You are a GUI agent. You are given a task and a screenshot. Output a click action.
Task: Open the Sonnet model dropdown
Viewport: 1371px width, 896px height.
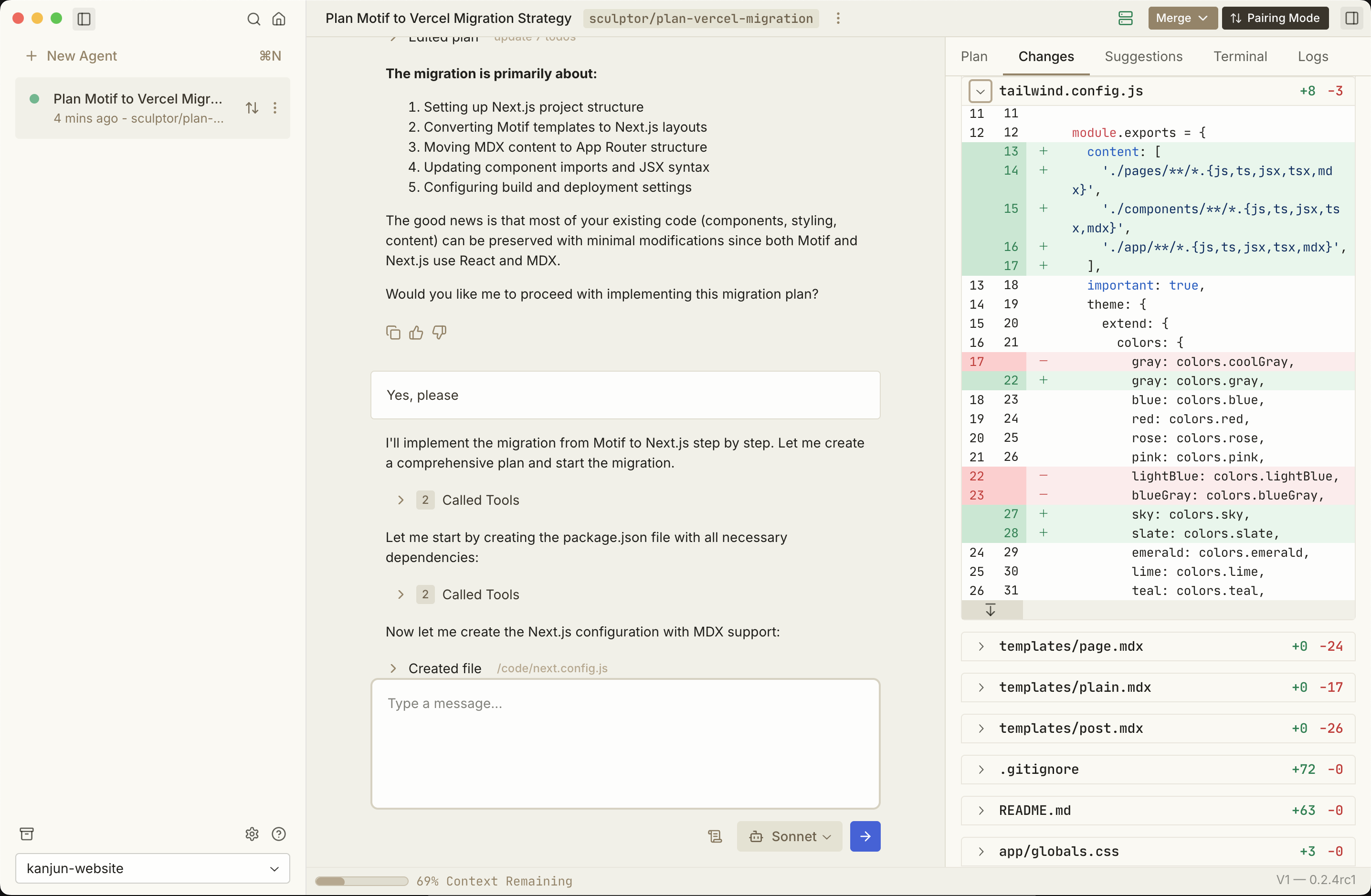[x=789, y=836]
